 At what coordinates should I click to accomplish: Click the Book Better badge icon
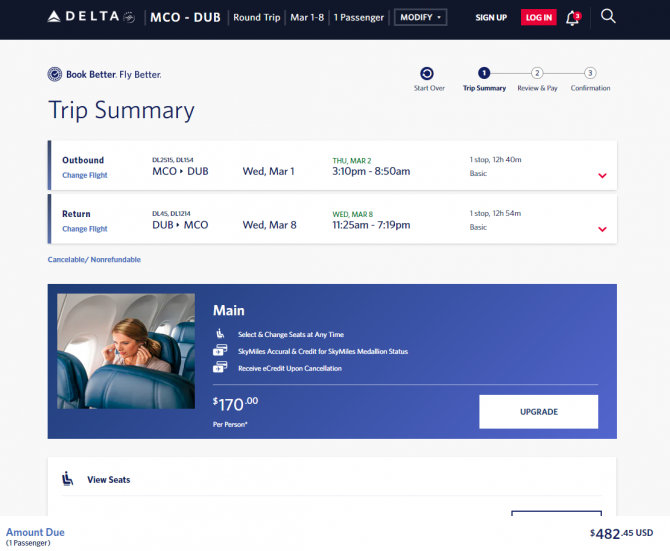coord(55,74)
